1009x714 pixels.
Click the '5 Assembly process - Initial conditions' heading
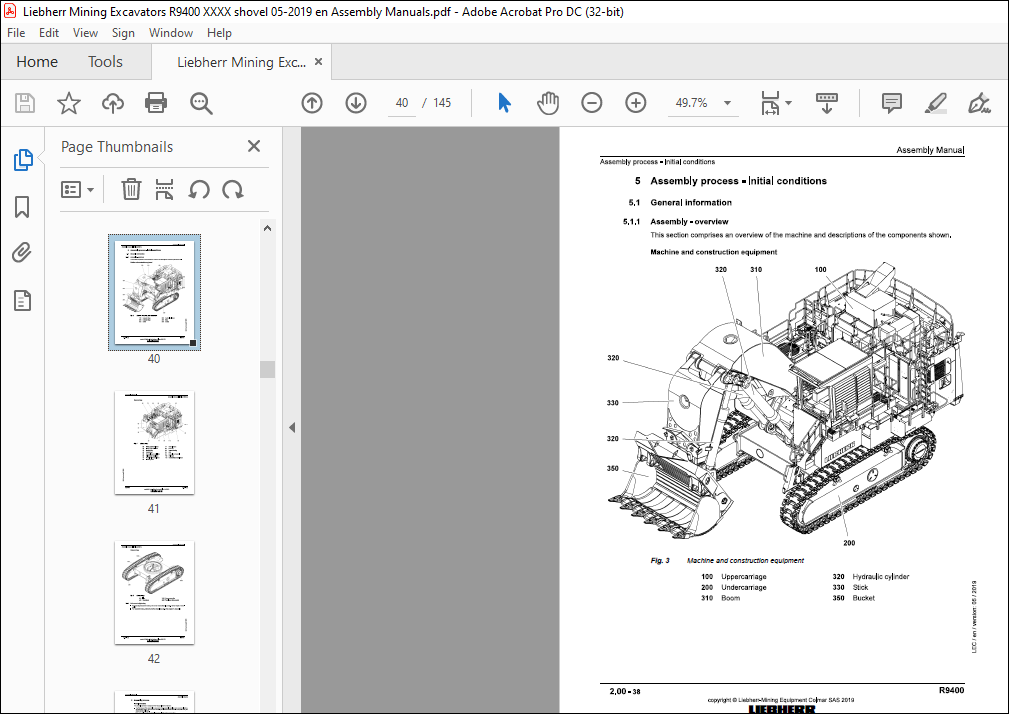point(730,181)
